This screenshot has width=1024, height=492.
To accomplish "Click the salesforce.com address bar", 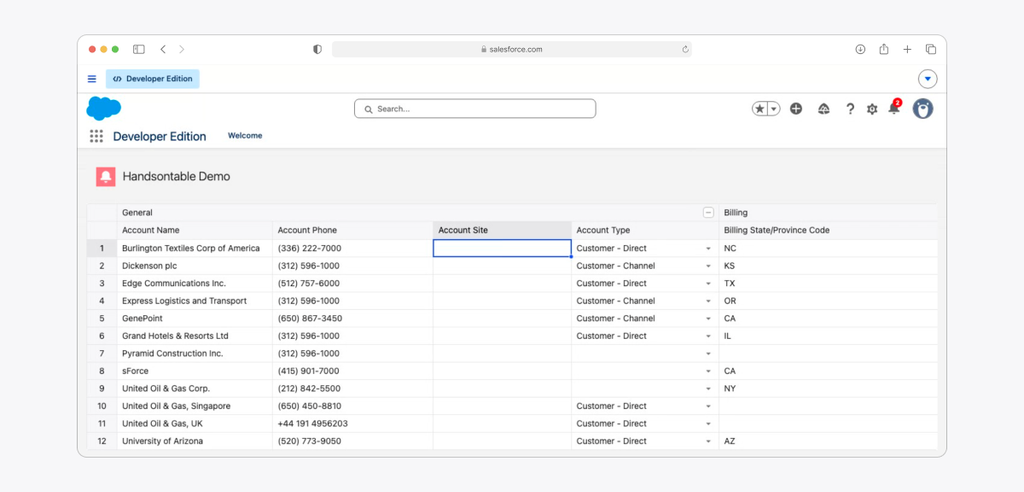I will point(511,49).
